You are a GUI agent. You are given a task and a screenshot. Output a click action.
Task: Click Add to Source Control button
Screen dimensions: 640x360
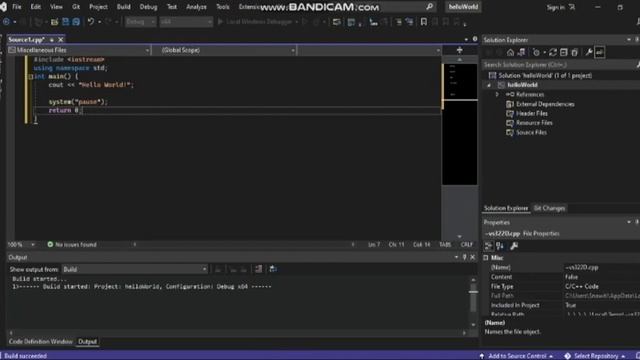517,356
